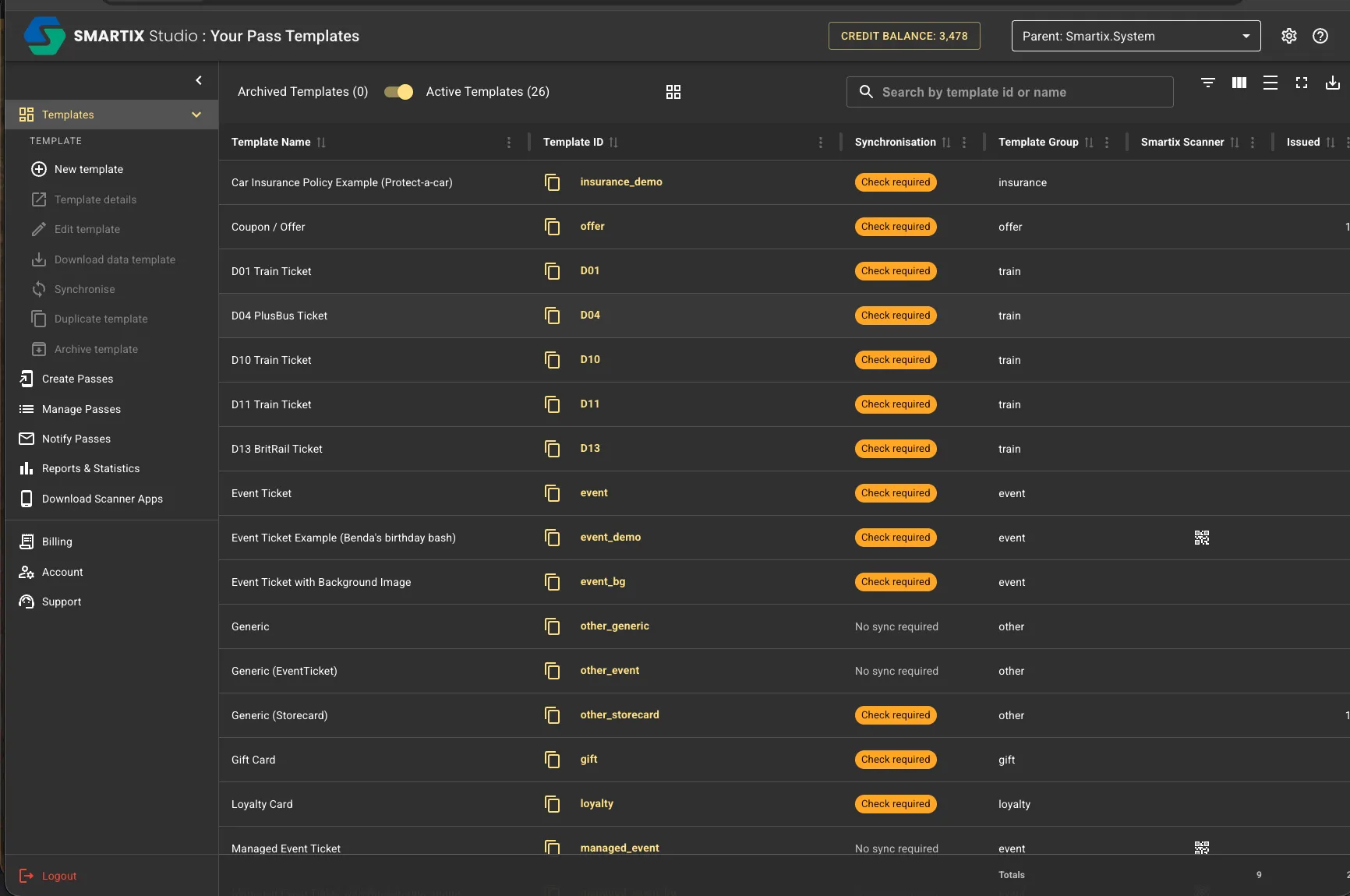Screen dimensions: 1350x896
Task: Open the table filter icon
Action: (x=1208, y=83)
